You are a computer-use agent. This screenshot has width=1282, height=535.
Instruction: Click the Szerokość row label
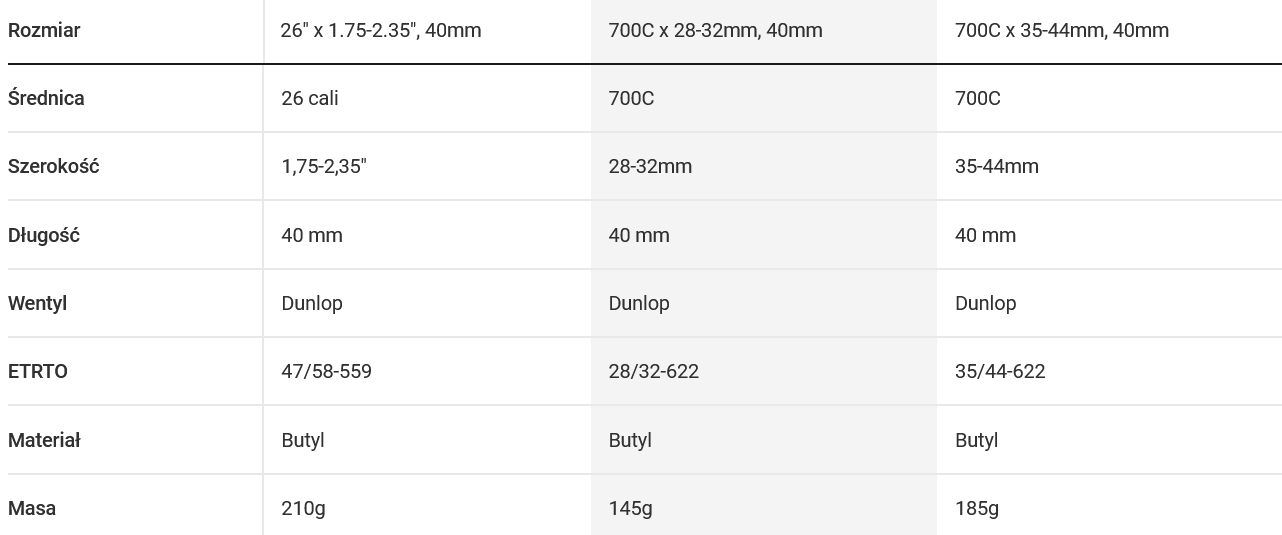[x=54, y=166]
